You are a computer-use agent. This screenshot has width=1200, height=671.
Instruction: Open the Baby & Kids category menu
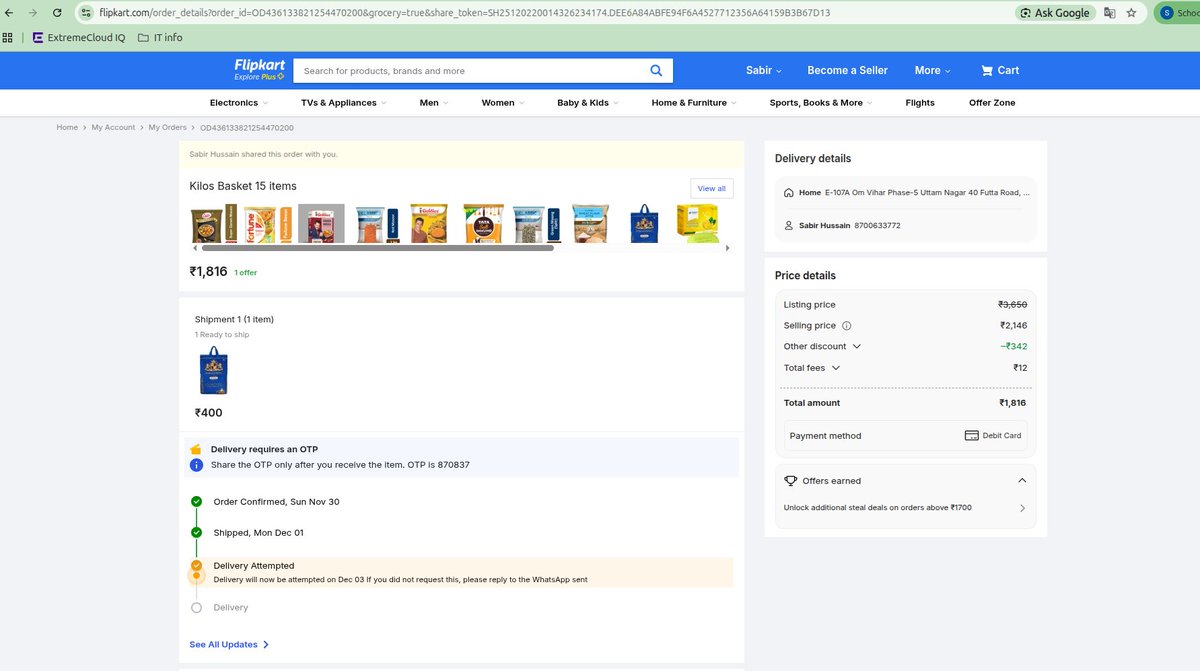(x=588, y=103)
